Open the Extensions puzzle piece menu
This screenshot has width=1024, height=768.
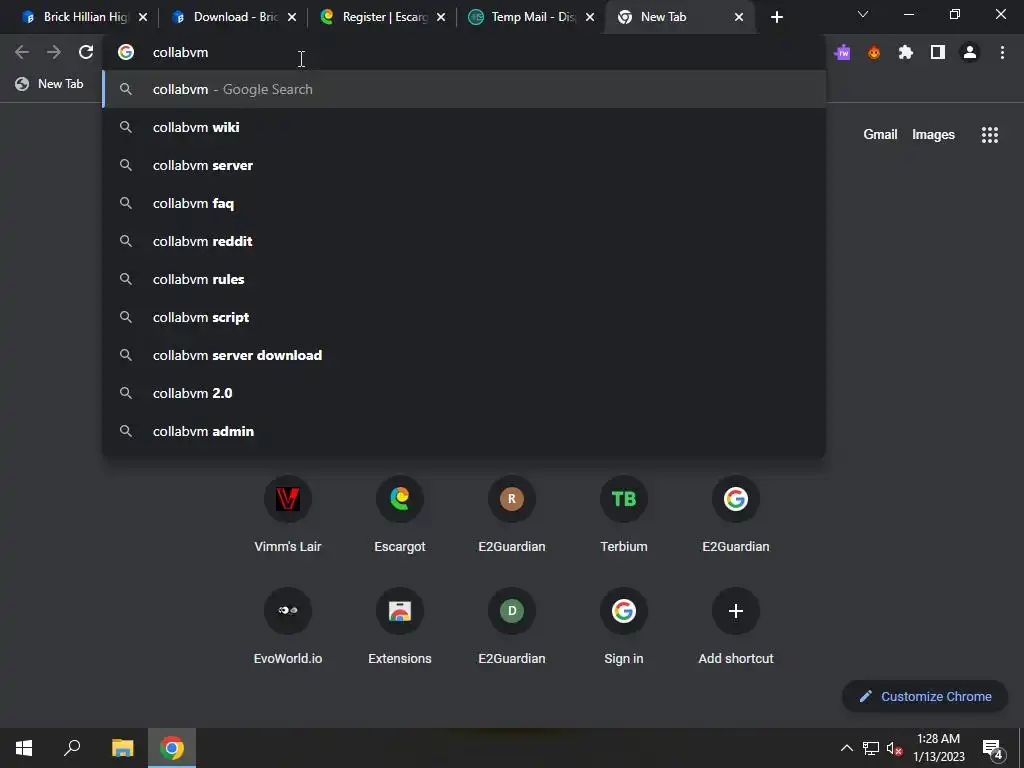pyautogui.click(x=906, y=52)
